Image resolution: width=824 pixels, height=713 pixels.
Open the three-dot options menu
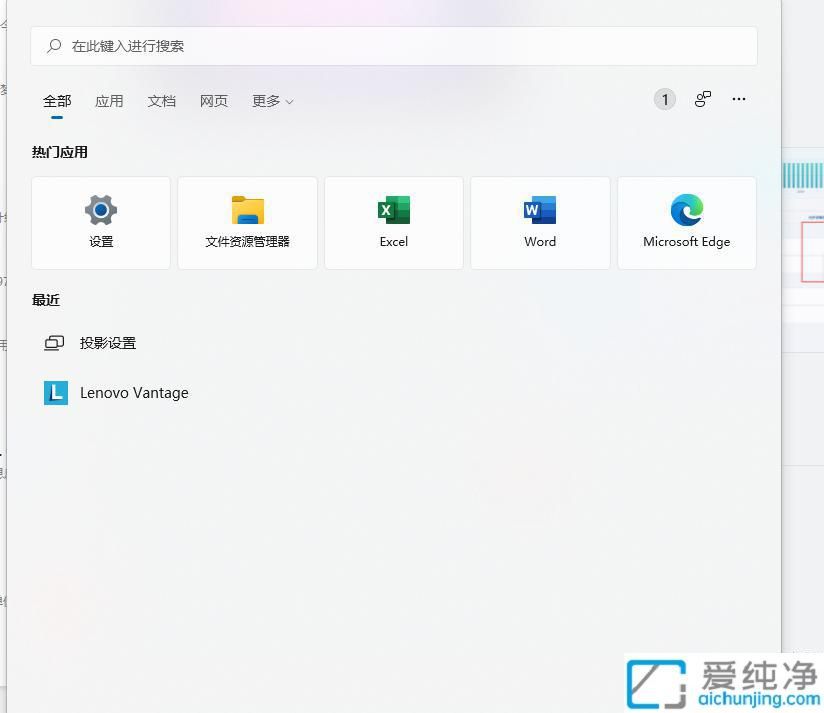coord(739,99)
